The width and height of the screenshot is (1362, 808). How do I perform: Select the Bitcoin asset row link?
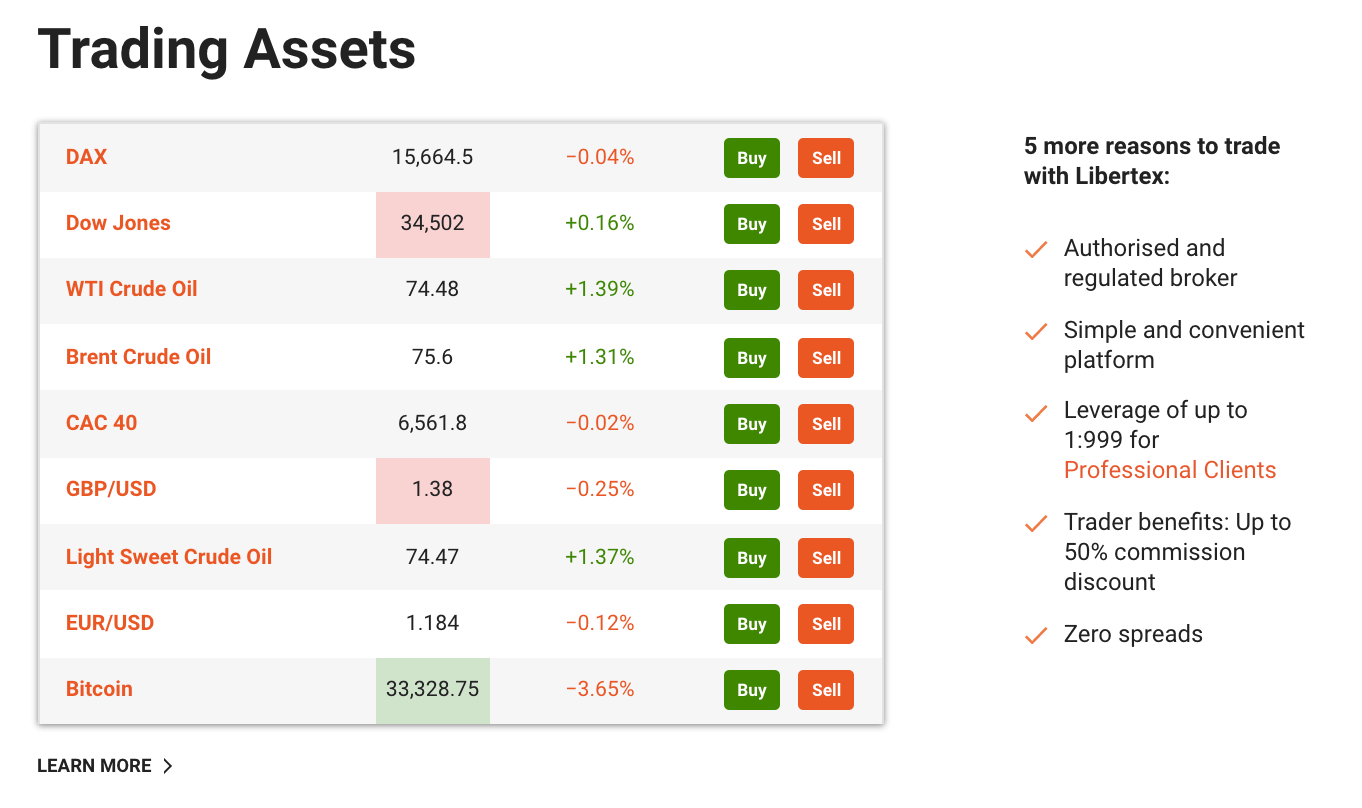coord(99,689)
